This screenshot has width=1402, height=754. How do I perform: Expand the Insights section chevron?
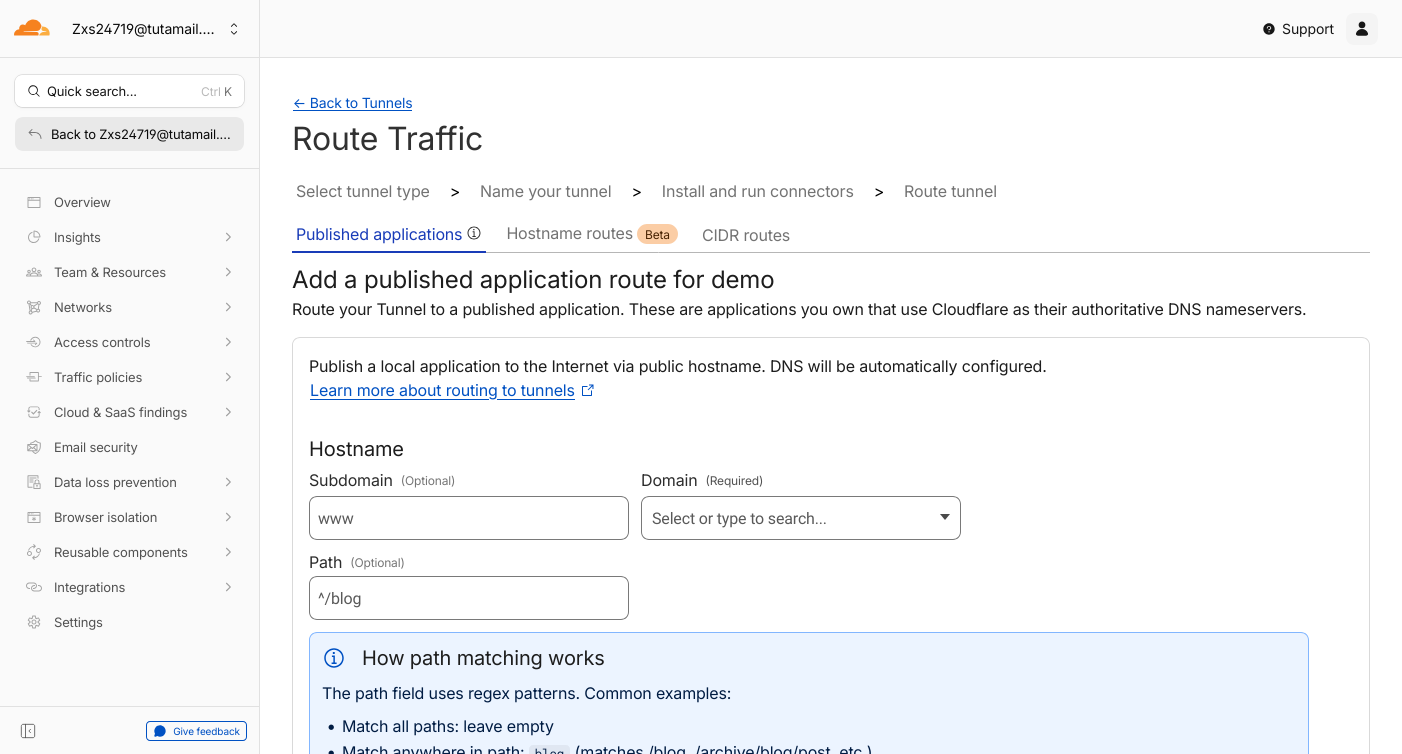[x=228, y=237]
